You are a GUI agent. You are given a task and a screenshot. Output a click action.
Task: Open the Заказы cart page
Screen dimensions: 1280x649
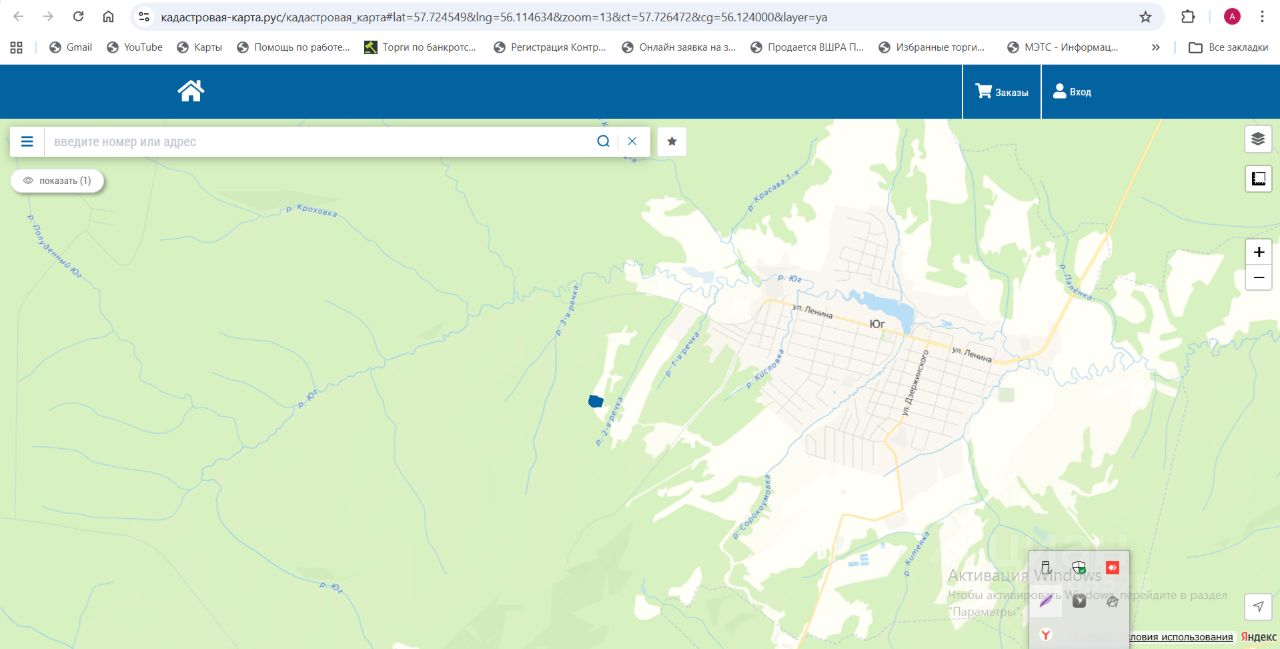[x=1002, y=92]
